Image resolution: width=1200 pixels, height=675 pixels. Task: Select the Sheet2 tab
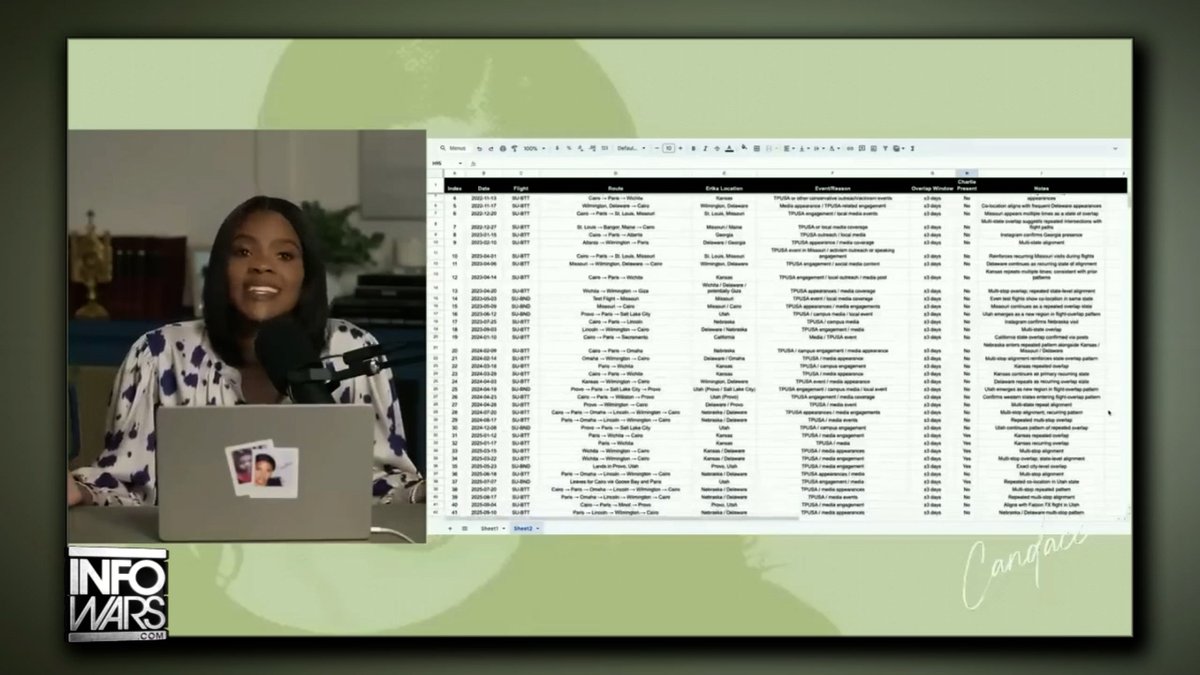tap(522, 527)
